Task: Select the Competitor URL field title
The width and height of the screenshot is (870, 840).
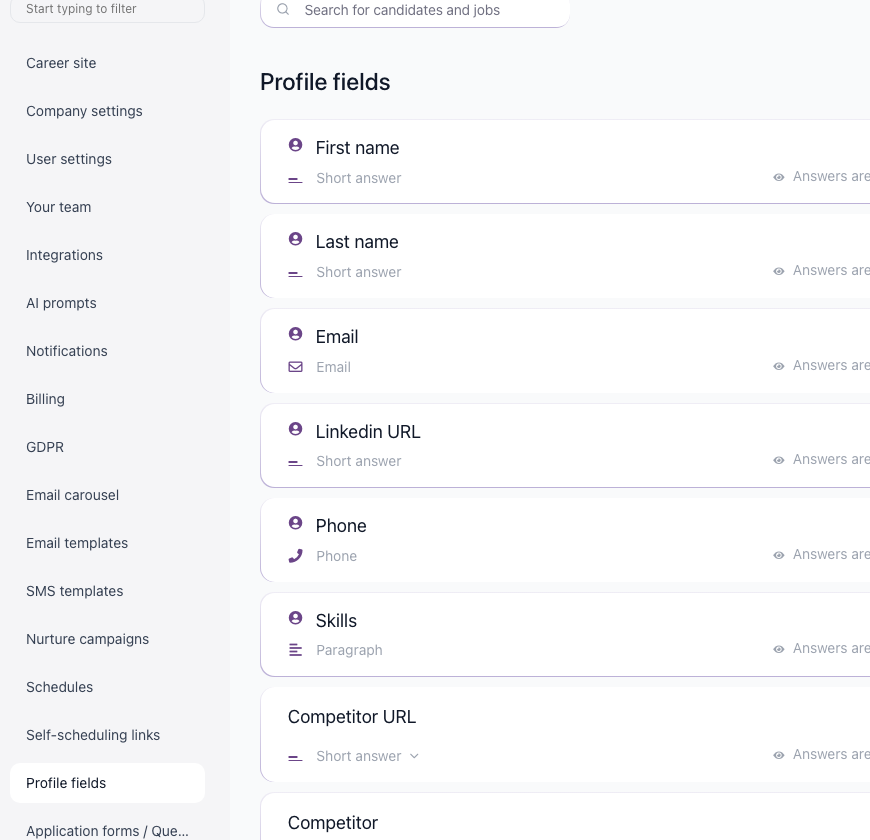Action: (x=352, y=717)
